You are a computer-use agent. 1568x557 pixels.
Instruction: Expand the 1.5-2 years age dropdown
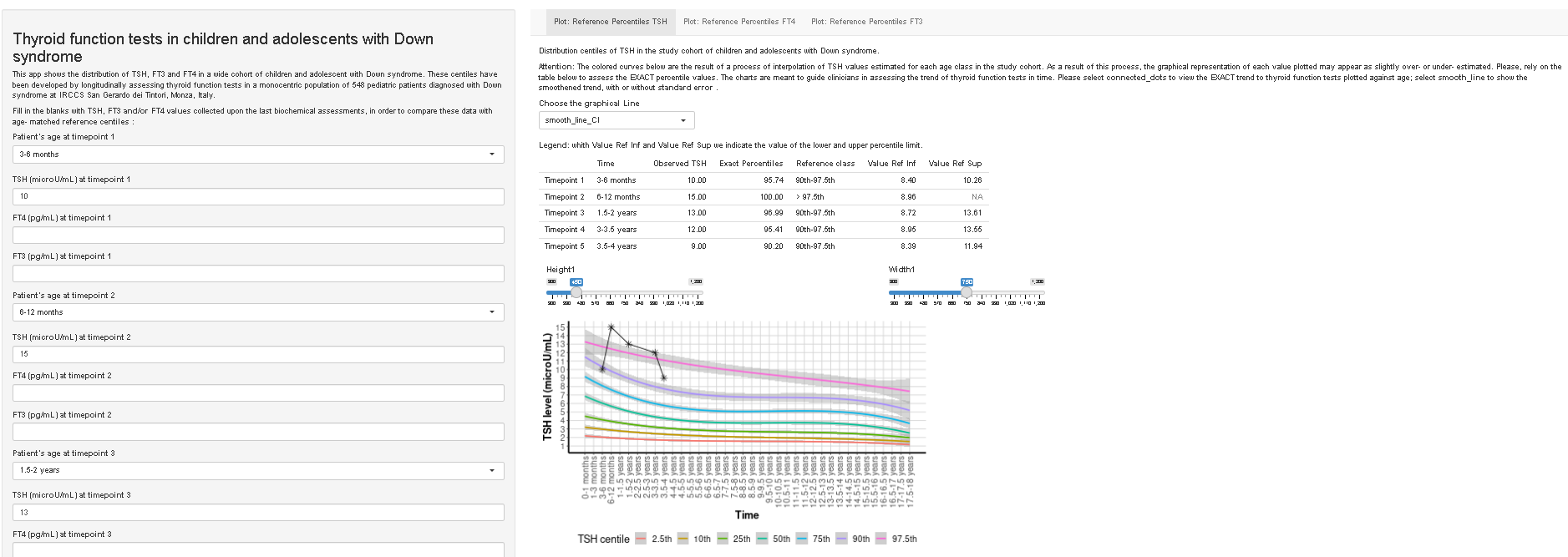pyautogui.click(x=258, y=470)
